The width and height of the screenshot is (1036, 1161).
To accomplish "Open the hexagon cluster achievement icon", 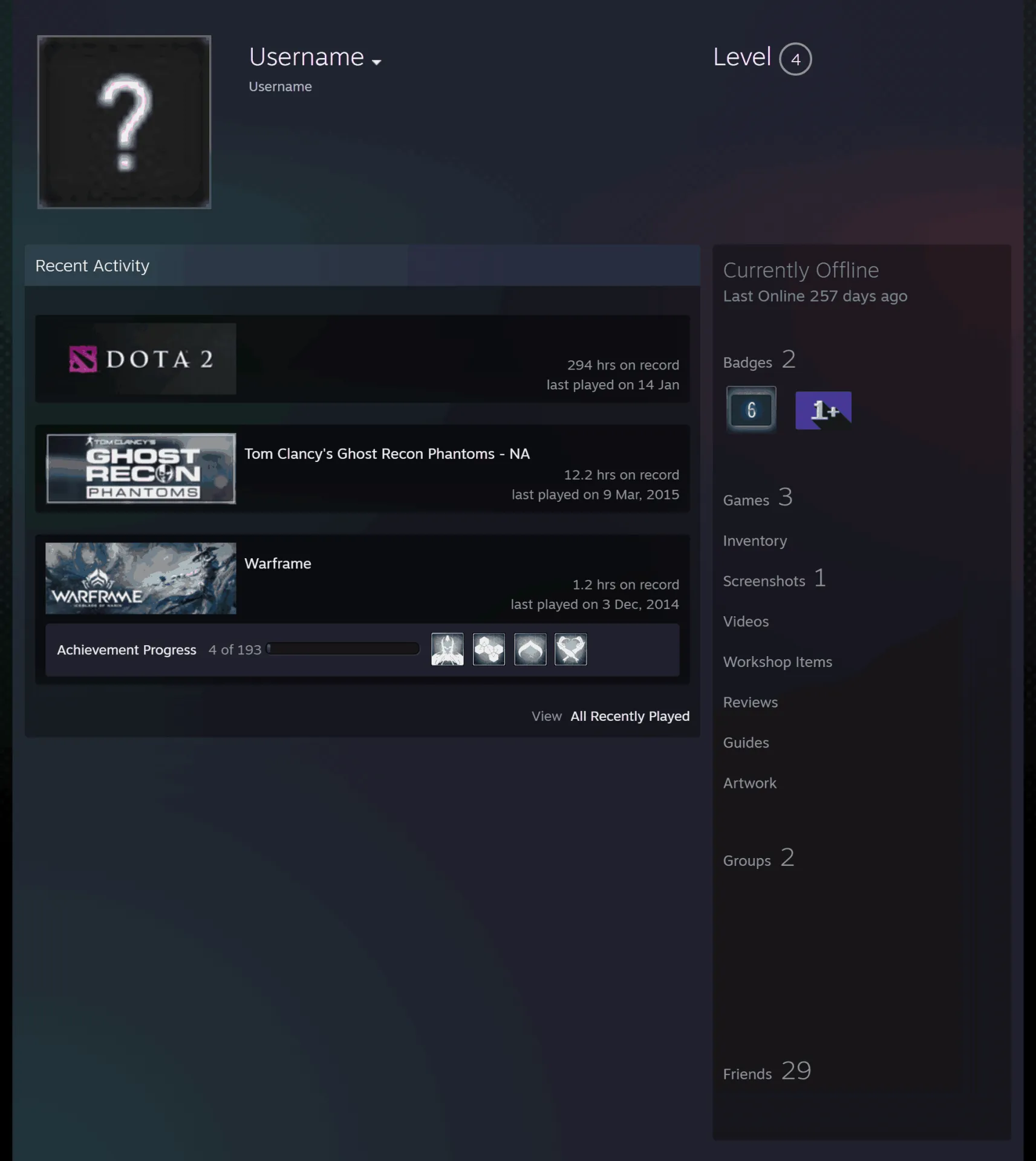I will [x=489, y=649].
